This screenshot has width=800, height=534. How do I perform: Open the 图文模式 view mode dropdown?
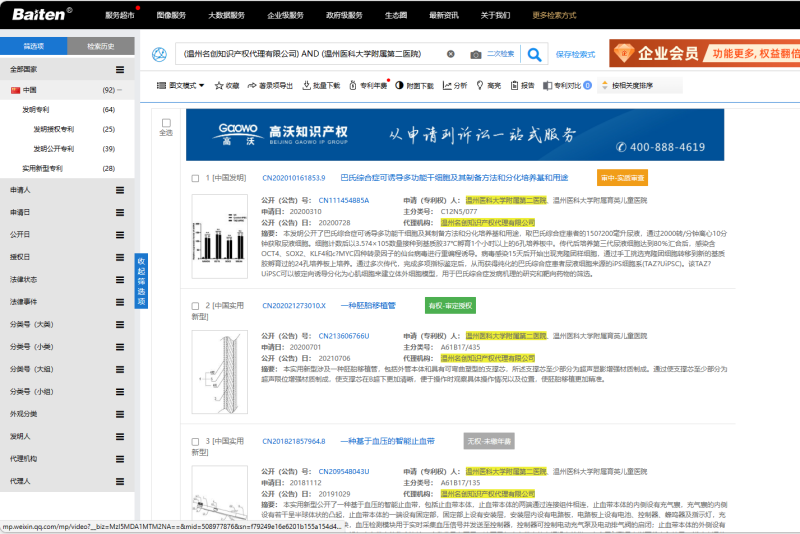(181, 86)
